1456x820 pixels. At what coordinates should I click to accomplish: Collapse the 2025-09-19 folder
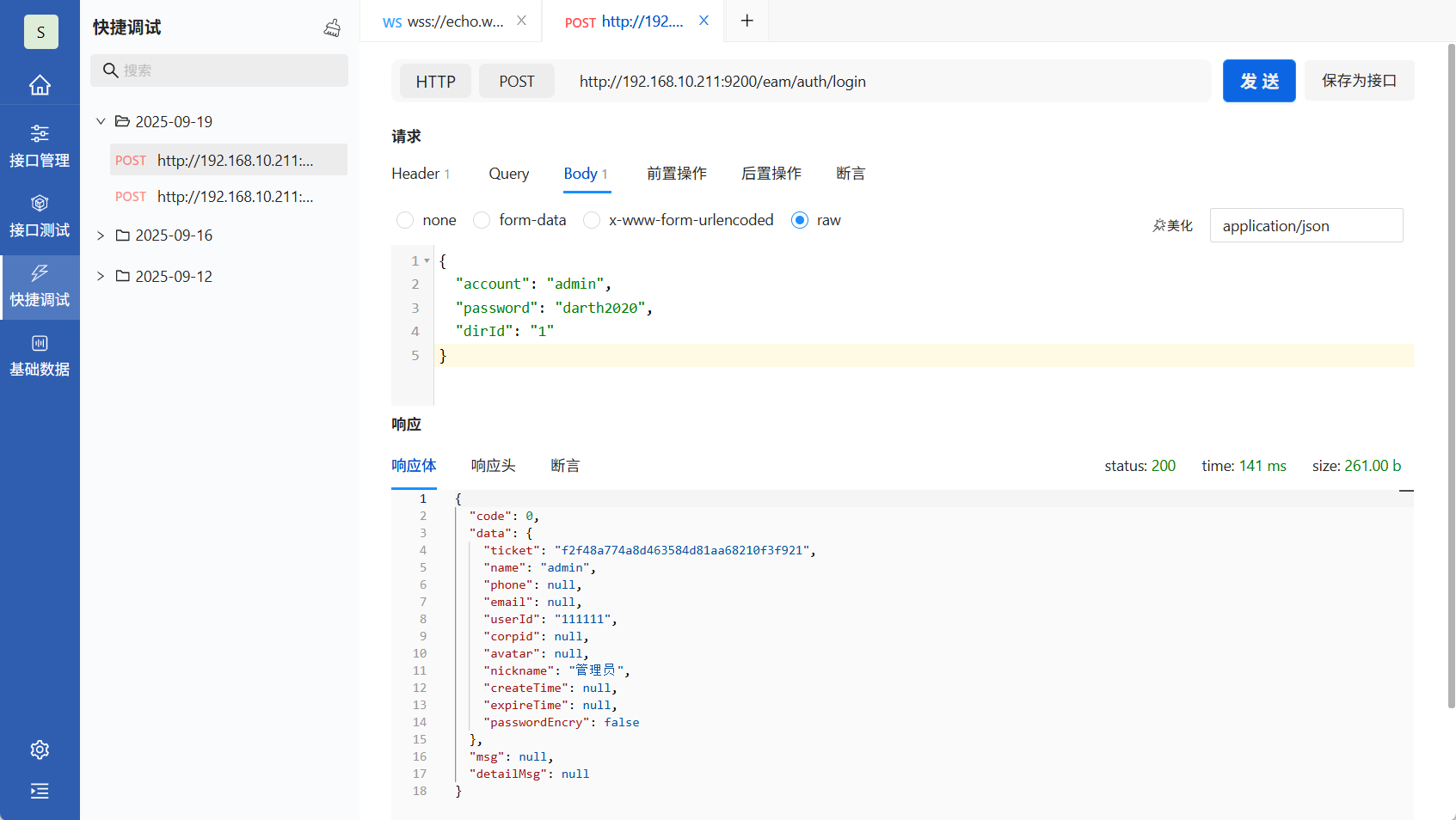point(101,121)
